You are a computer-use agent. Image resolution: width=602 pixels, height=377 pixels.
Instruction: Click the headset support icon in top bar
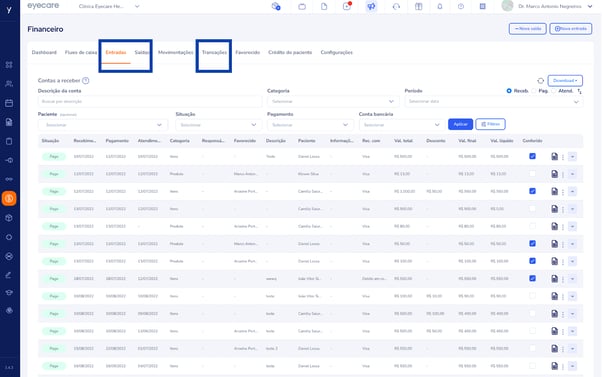396,7
